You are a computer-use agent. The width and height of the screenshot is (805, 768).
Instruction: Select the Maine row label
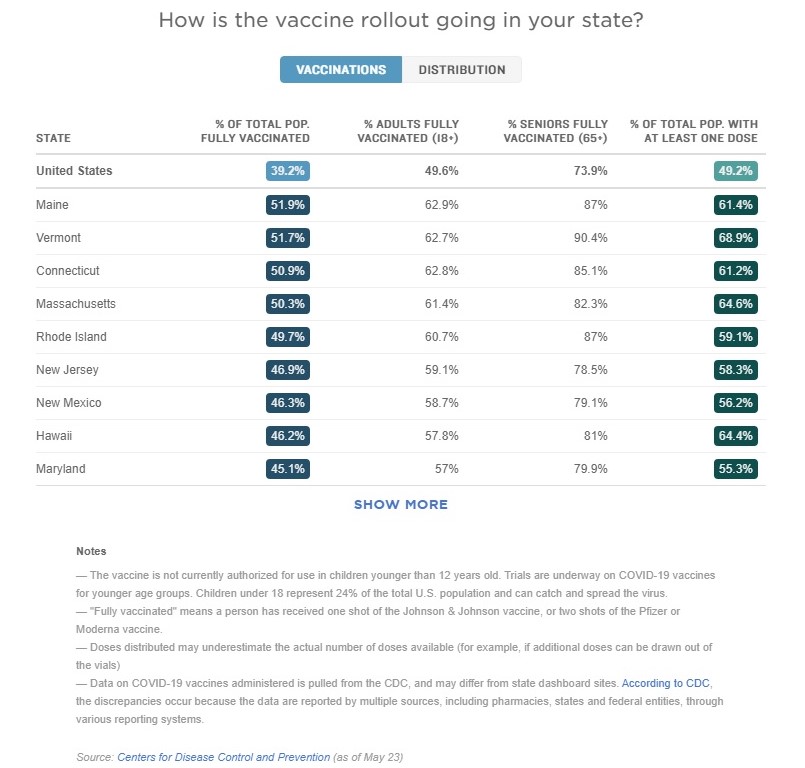tap(52, 205)
